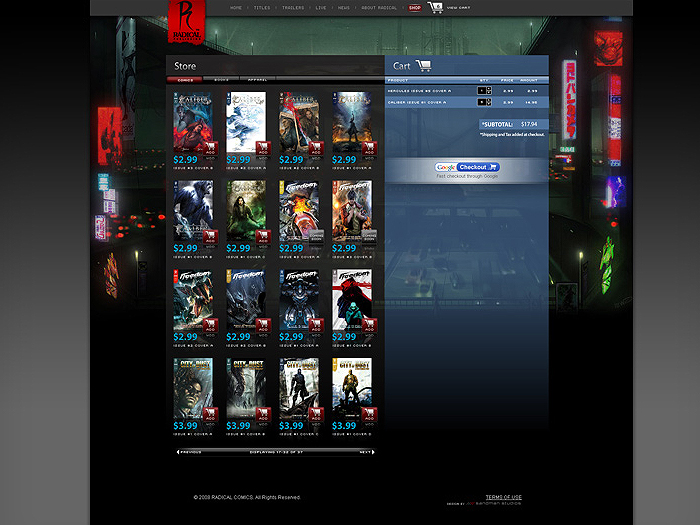700x525 pixels.
Task: Decrease quantity for Caliber issue cart row
Action: point(489,104)
